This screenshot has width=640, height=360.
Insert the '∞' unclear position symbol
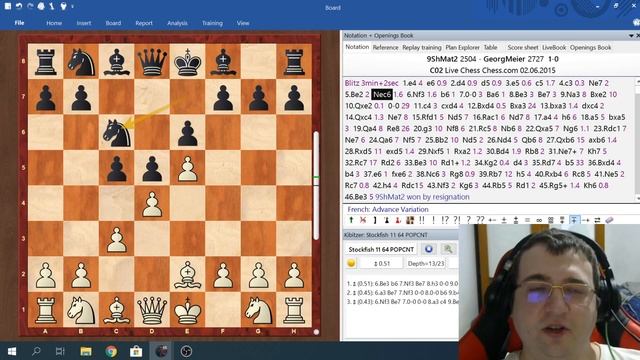click(x=539, y=220)
